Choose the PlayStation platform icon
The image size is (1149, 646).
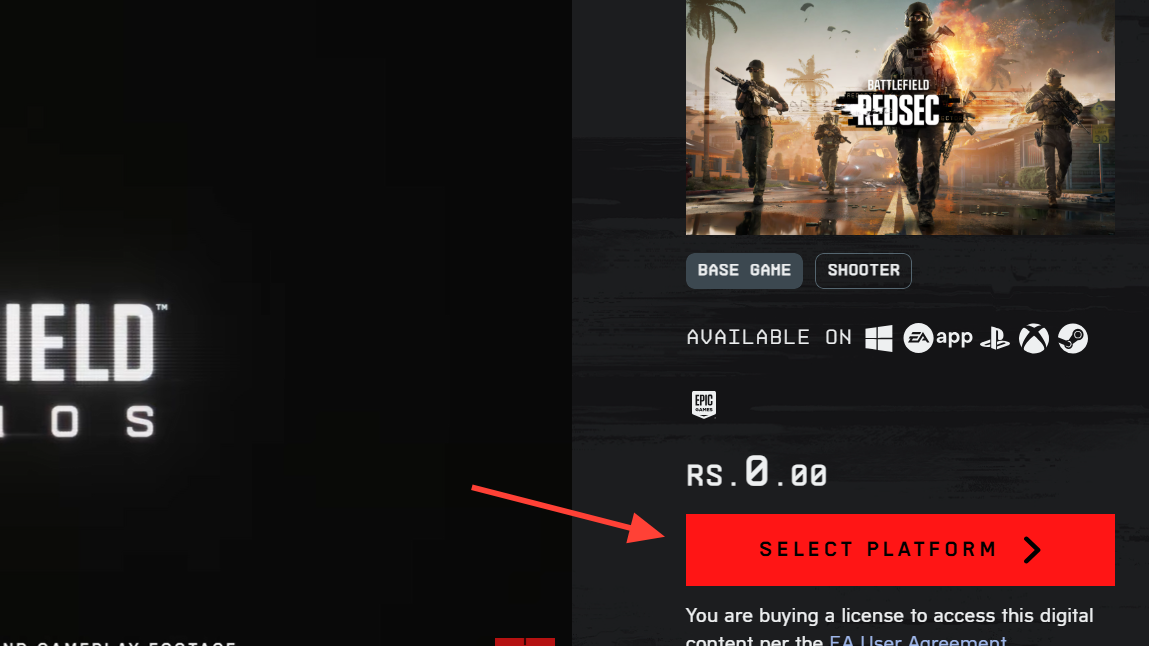point(995,339)
